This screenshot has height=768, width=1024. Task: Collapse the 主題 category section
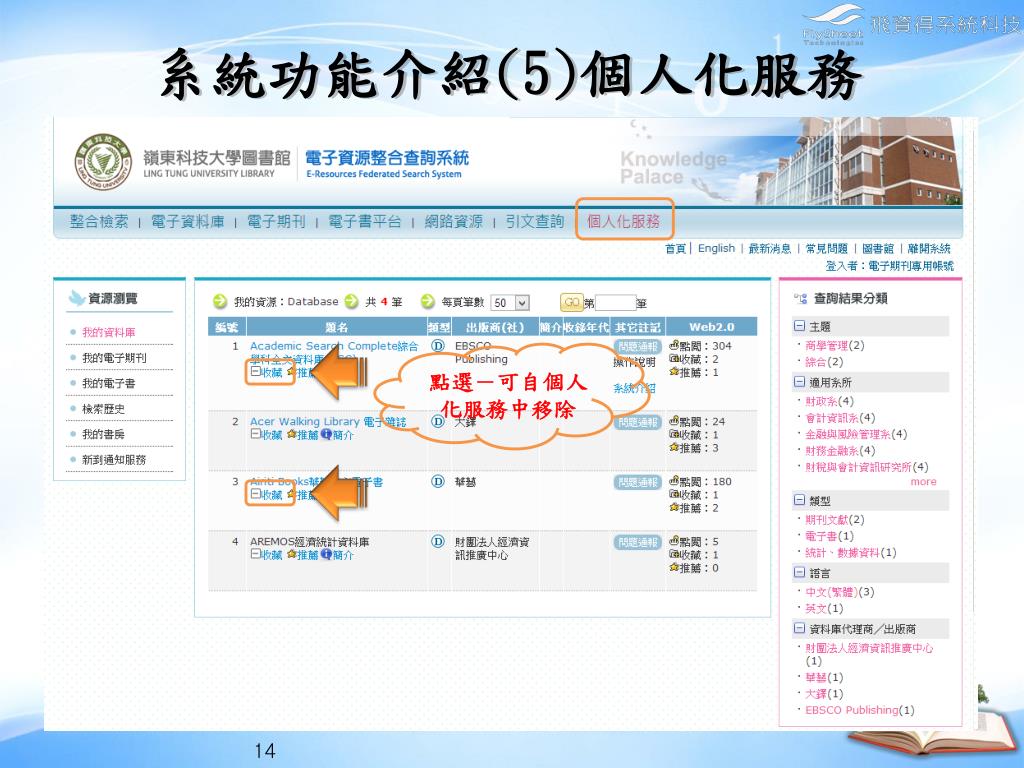pyautogui.click(x=799, y=326)
